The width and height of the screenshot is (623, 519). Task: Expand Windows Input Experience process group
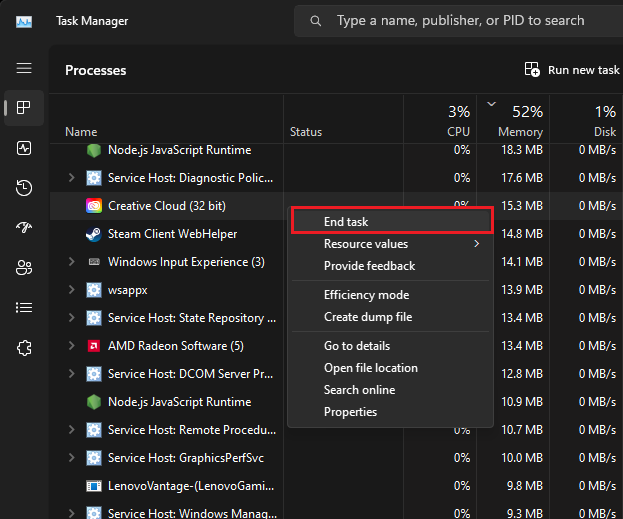[71, 262]
